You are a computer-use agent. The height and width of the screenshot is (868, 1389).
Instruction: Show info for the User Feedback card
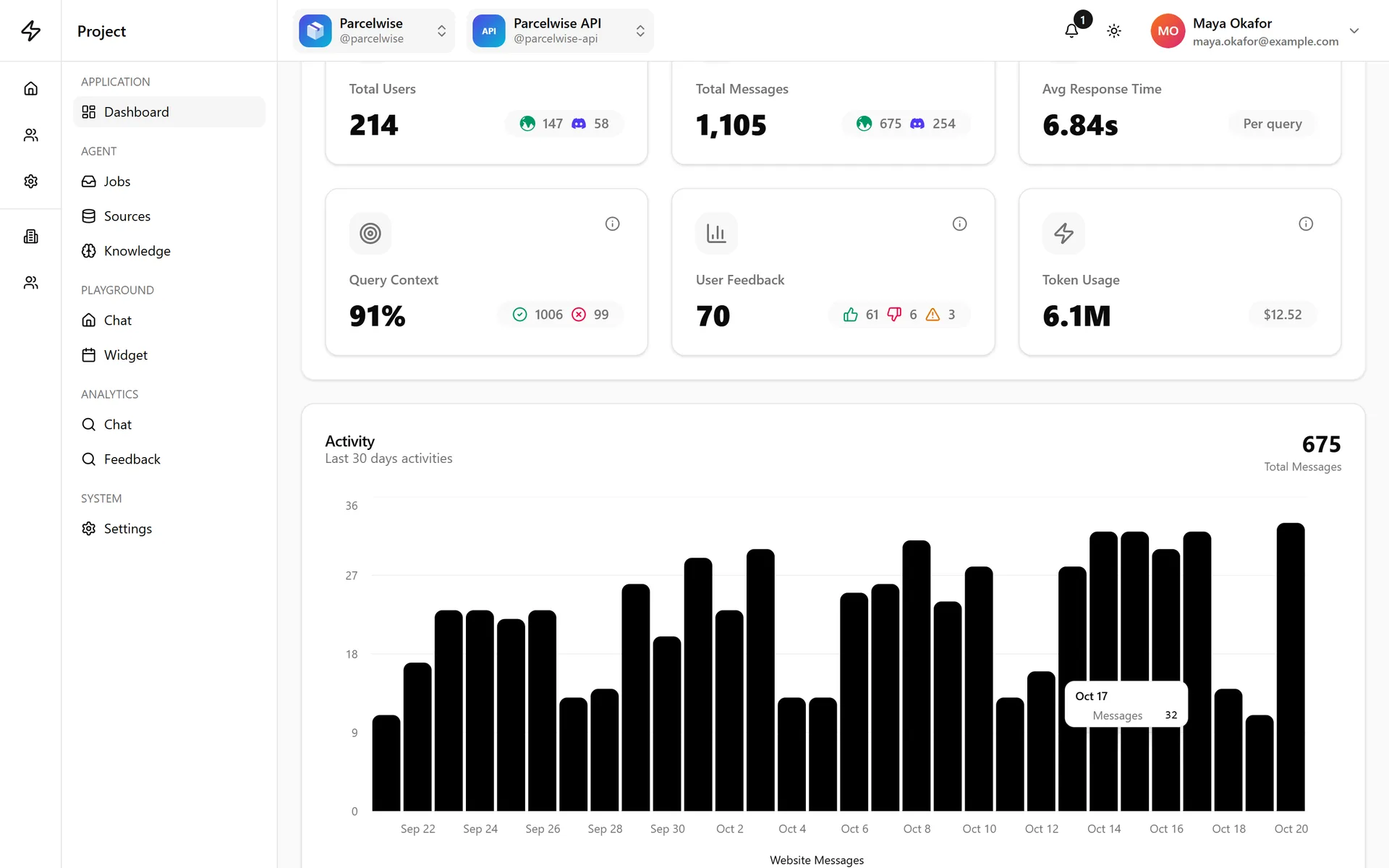pyautogui.click(x=959, y=224)
